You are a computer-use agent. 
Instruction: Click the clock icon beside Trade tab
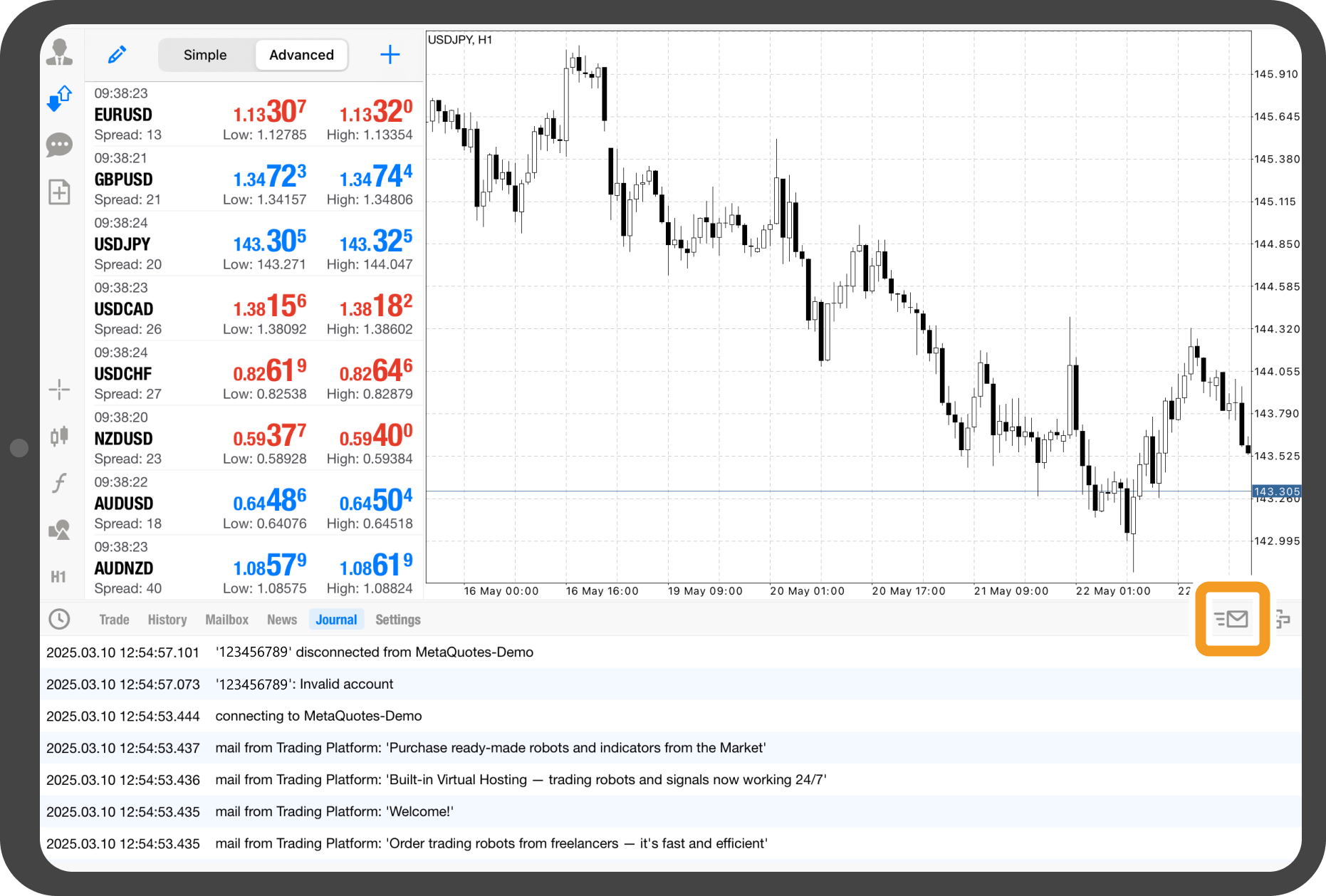click(x=59, y=619)
